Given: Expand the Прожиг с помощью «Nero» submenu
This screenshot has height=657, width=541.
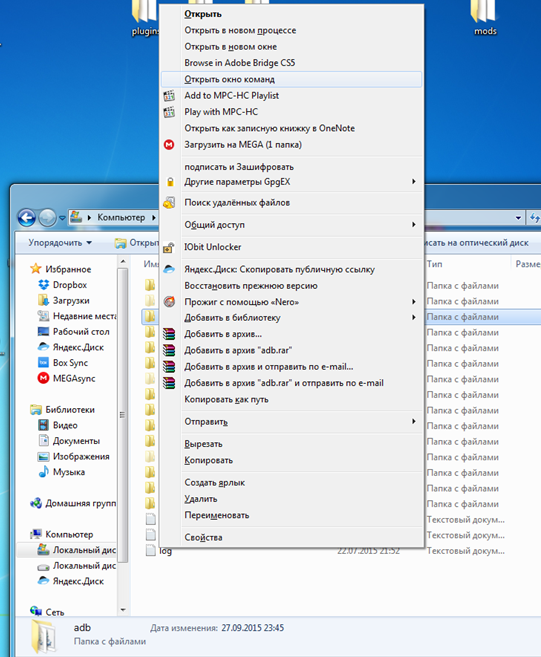Looking at the screenshot, I should [414, 302].
